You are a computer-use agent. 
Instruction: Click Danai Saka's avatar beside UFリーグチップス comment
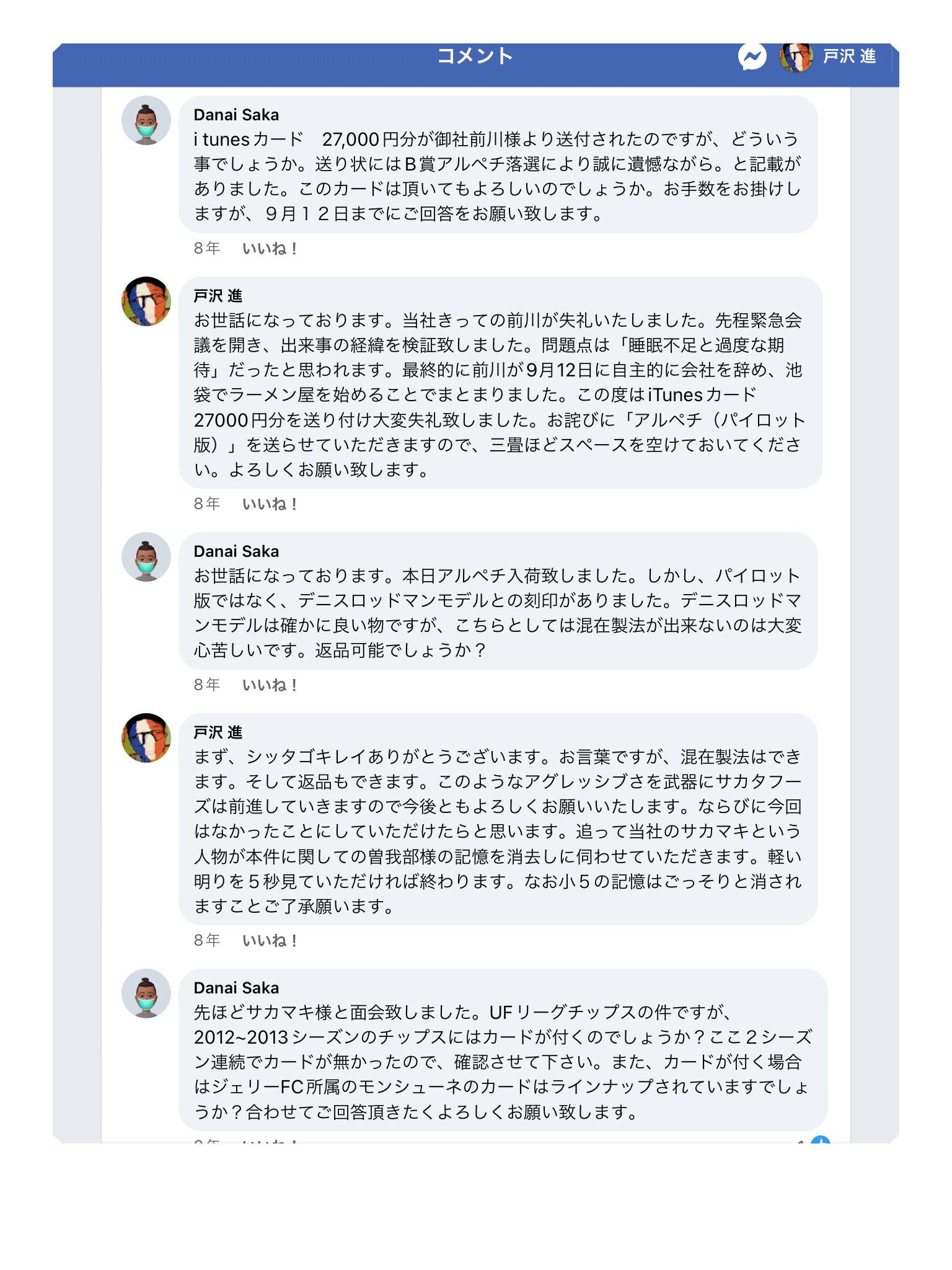[x=146, y=993]
